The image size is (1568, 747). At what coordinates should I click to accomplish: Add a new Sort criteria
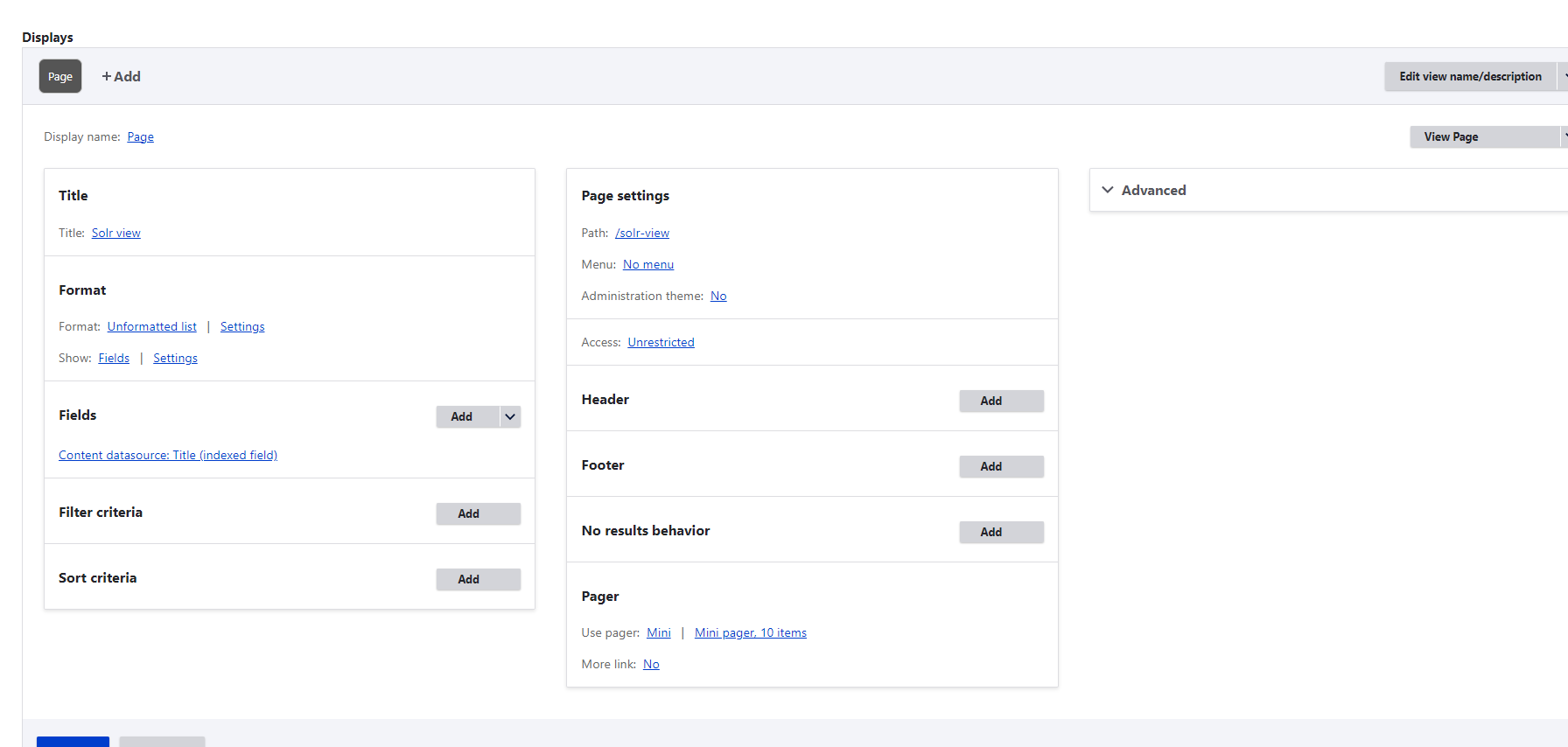click(x=478, y=579)
